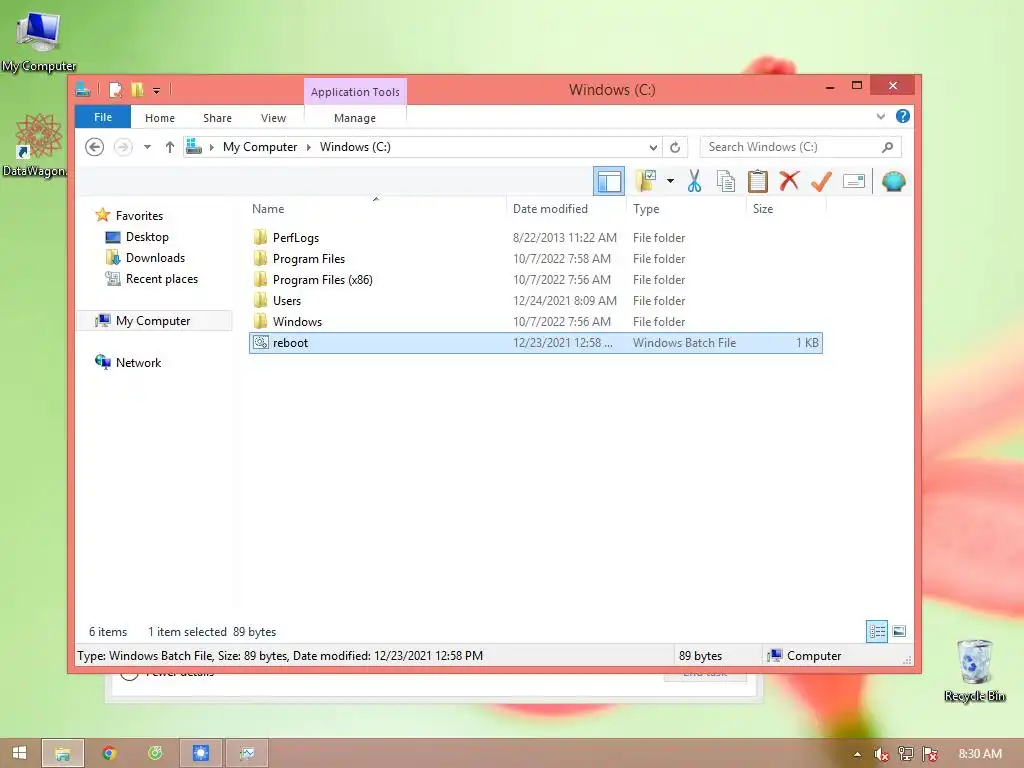Screen dimensions: 1024x768
Task: Switch to Large icons view button
Action: pos(899,632)
